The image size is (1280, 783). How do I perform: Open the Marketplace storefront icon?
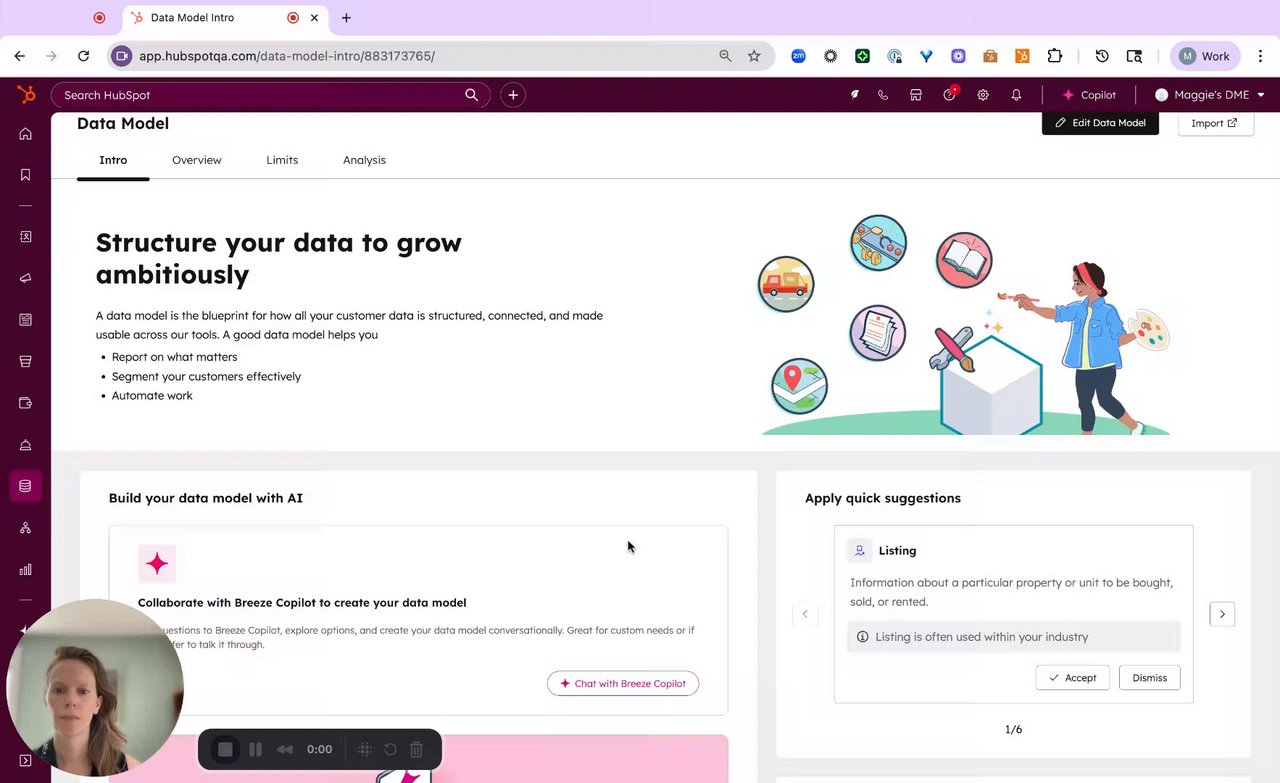pyautogui.click(x=915, y=95)
